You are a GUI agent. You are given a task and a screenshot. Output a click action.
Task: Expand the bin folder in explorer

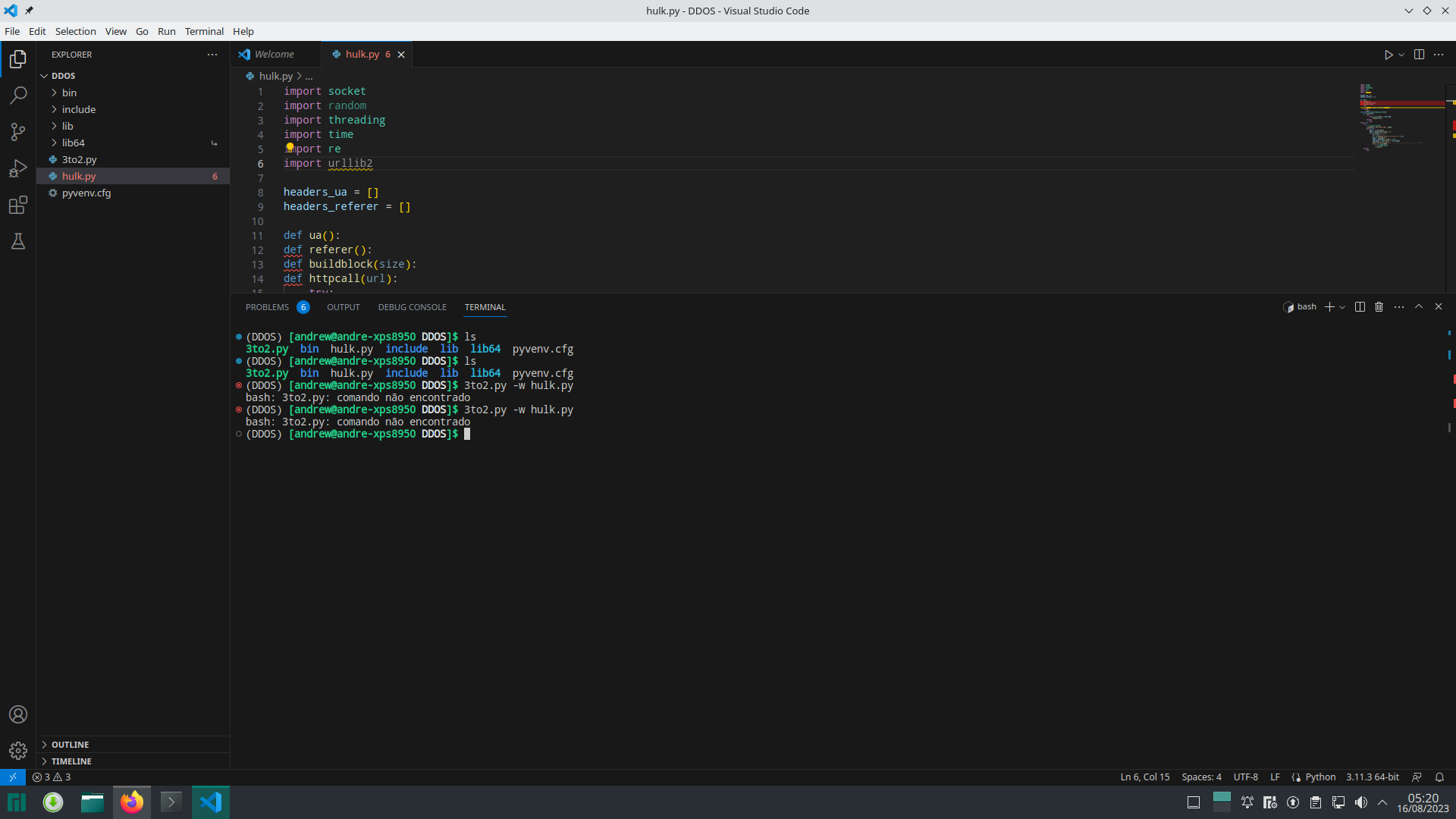pyautogui.click(x=69, y=92)
